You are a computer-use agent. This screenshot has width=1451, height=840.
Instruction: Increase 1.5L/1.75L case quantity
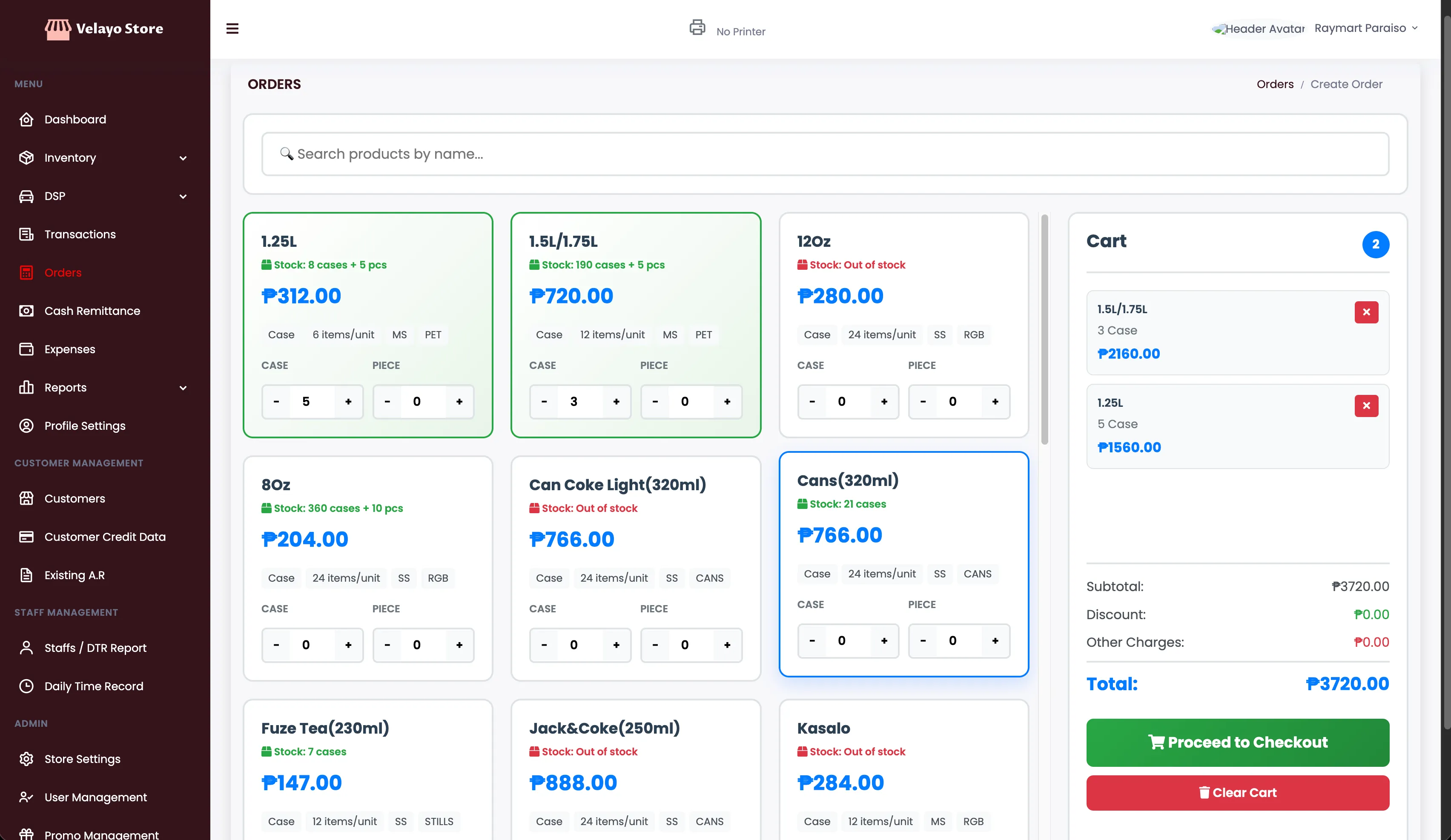616,402
